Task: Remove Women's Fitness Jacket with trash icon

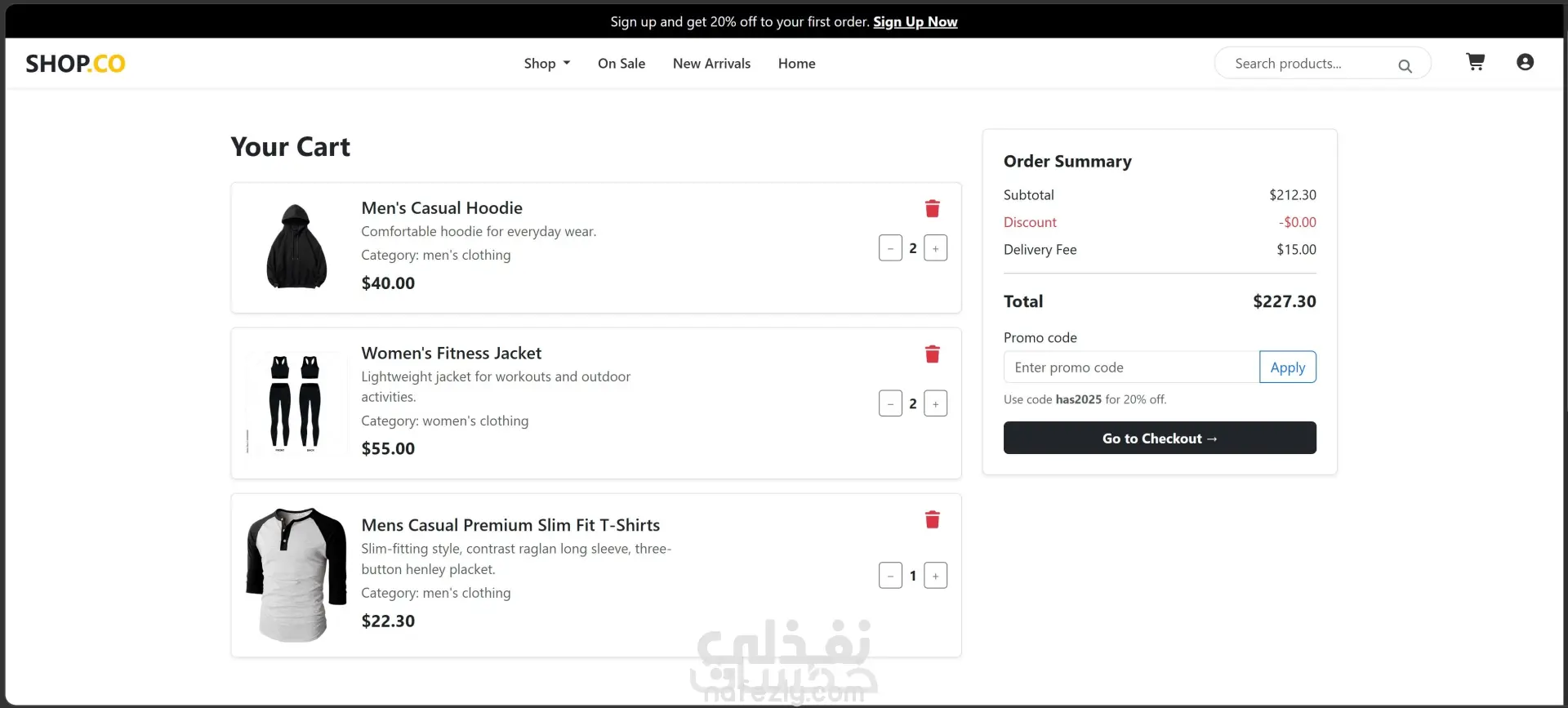Action: [932, 354]
